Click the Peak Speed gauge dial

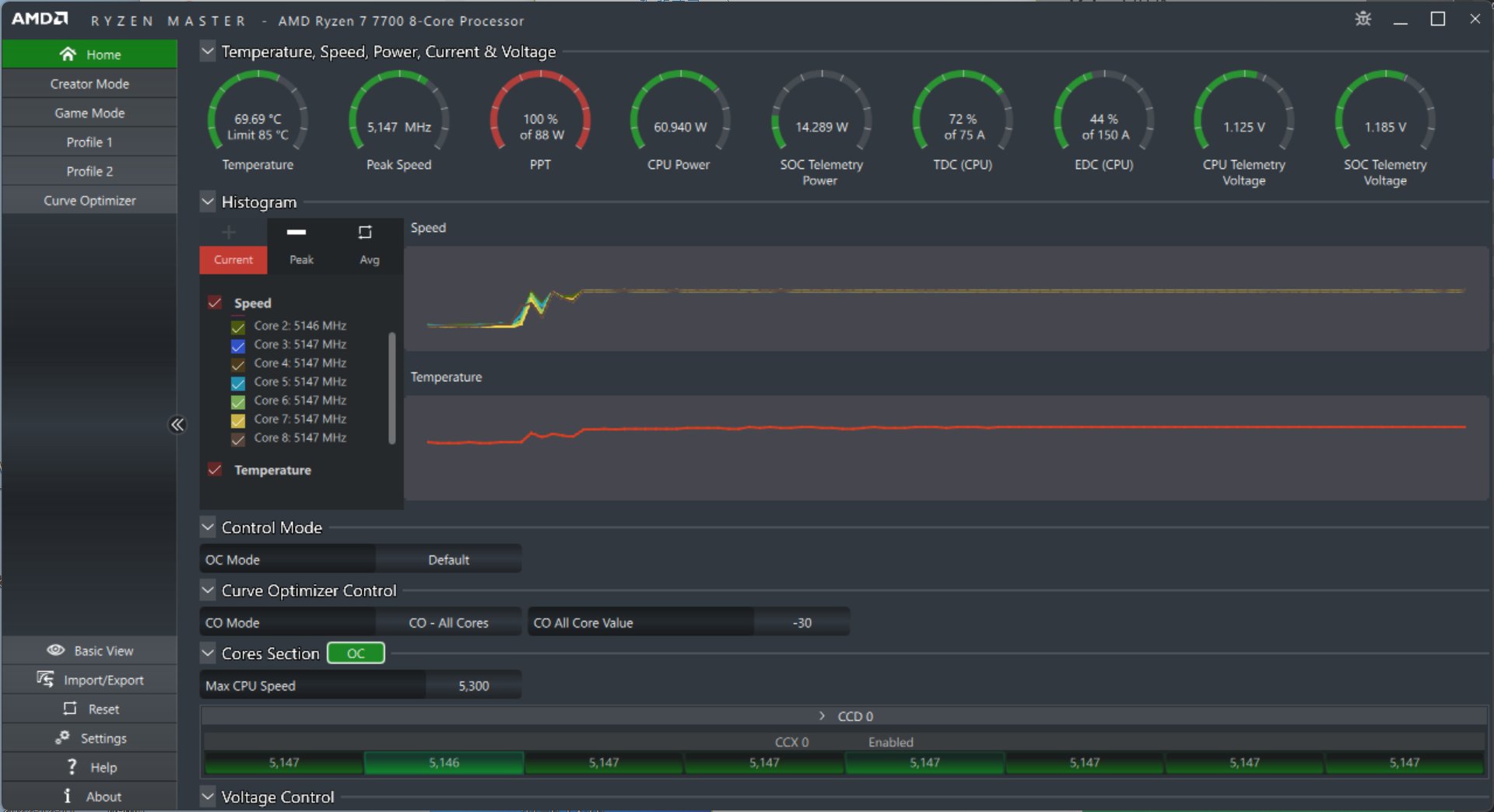[399, 113]
